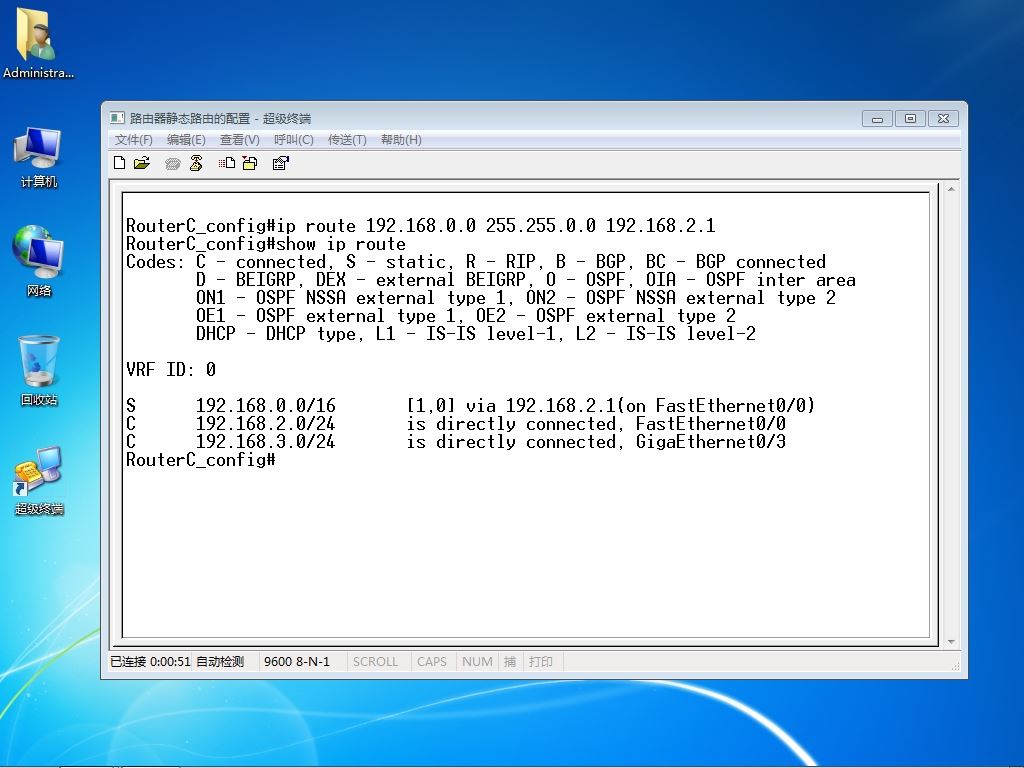
Task: Select the 网络 desktop icon
Action: coord(38,261)
